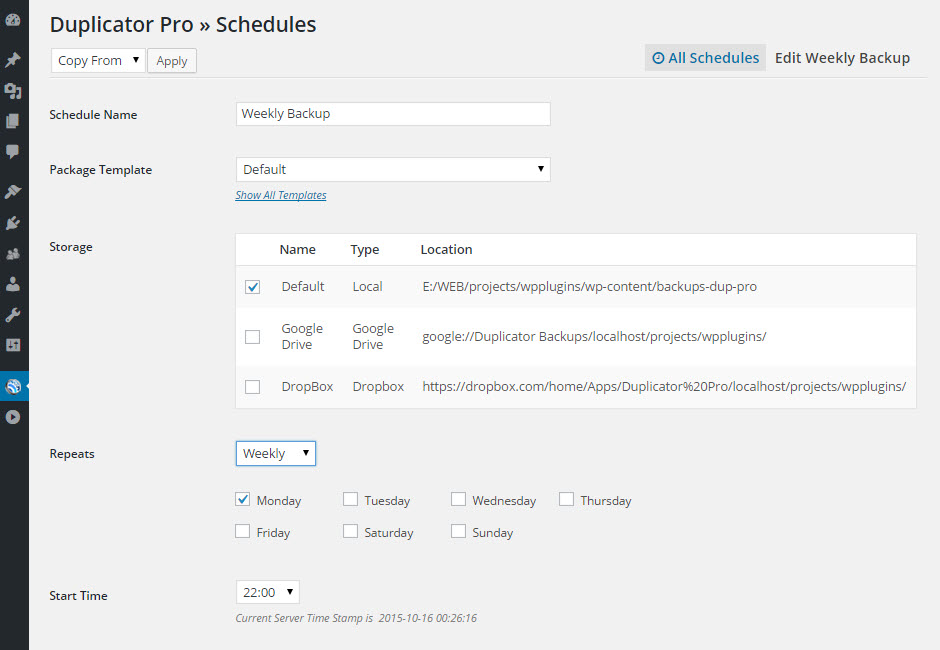
Task: Enable the Tuesday checkbox
Action: coord(350,499)
